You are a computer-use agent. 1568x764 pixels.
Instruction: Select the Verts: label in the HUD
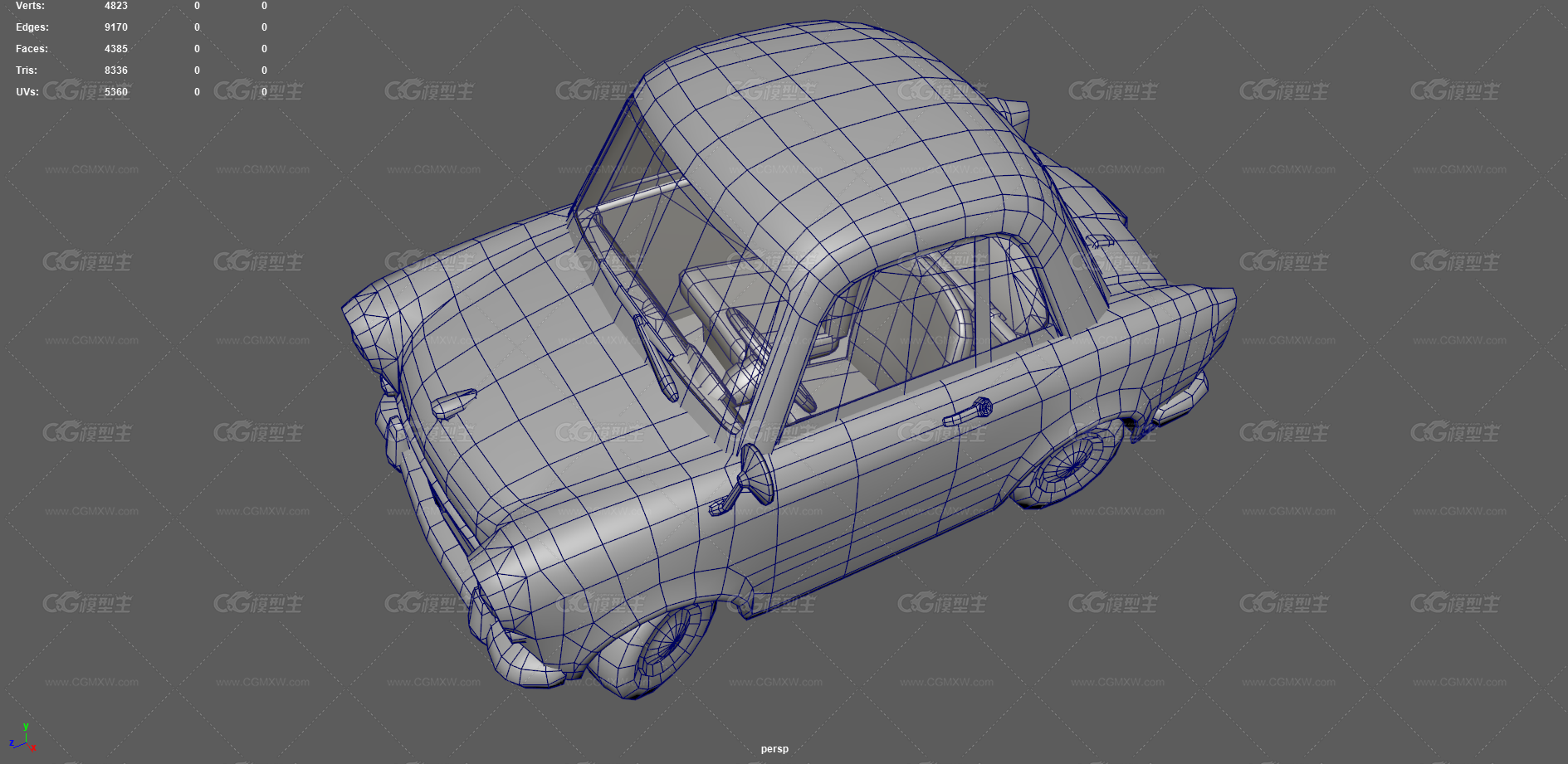[x=30, y=6]
